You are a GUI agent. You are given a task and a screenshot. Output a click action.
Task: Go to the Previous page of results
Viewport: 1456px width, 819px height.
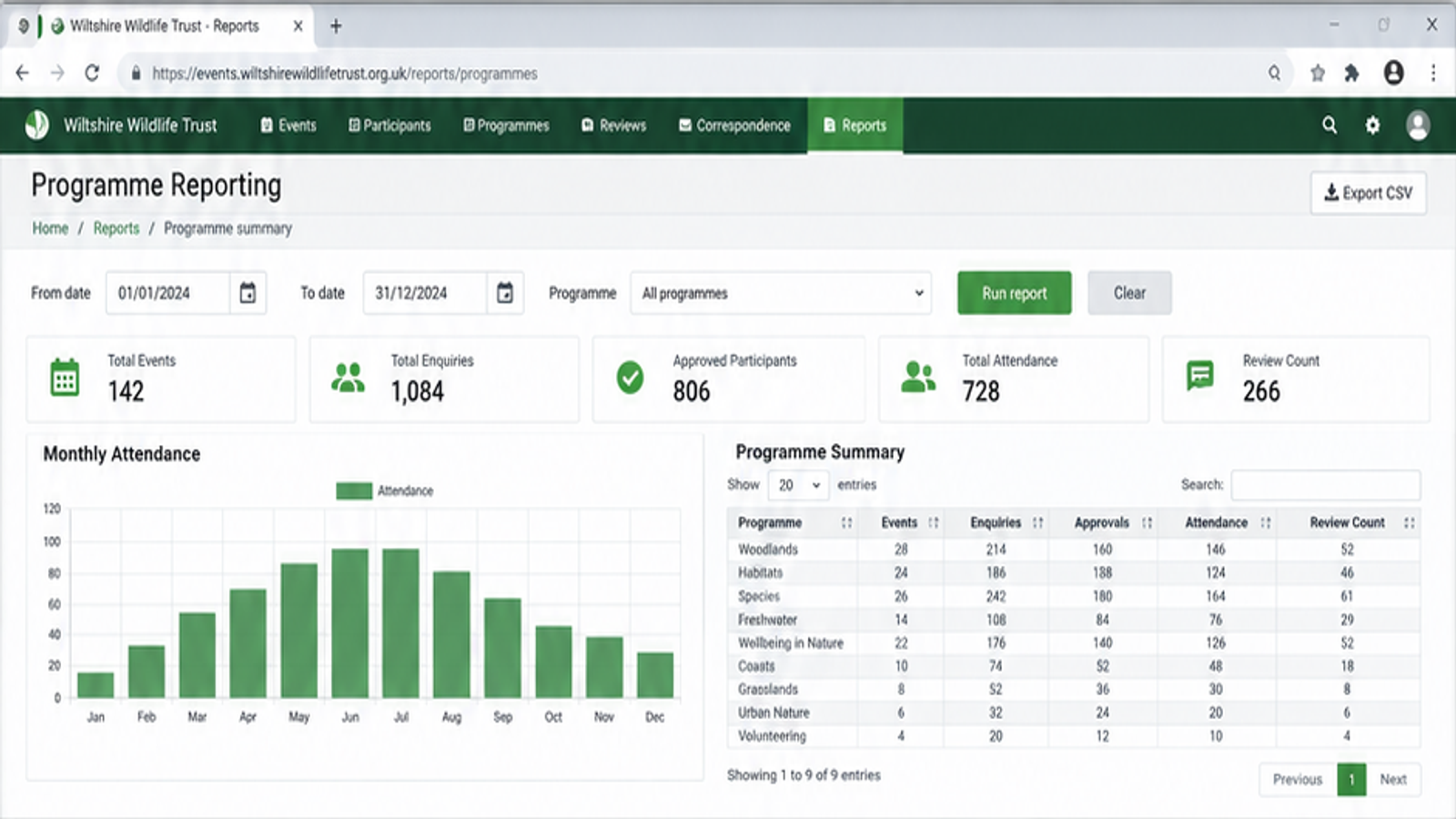[x=1298, y=780]
